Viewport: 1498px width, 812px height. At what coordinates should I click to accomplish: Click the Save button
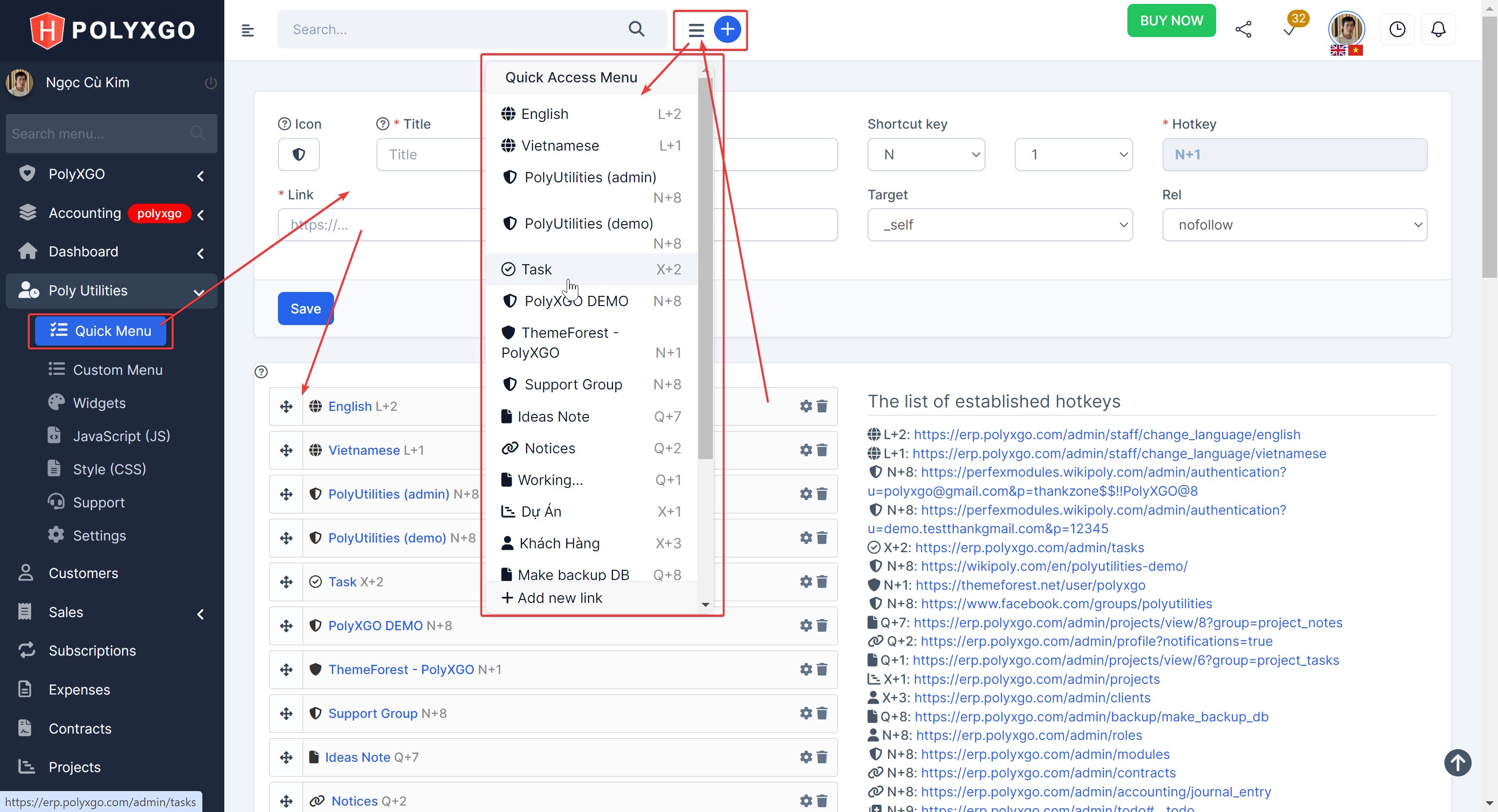pyautogui.click(x=305, y=308)
